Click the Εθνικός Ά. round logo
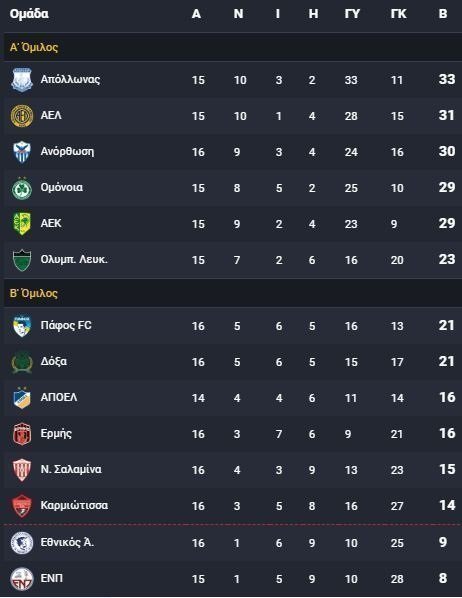The width and height of the screenshot is (462, 598). tap(22, 543)
